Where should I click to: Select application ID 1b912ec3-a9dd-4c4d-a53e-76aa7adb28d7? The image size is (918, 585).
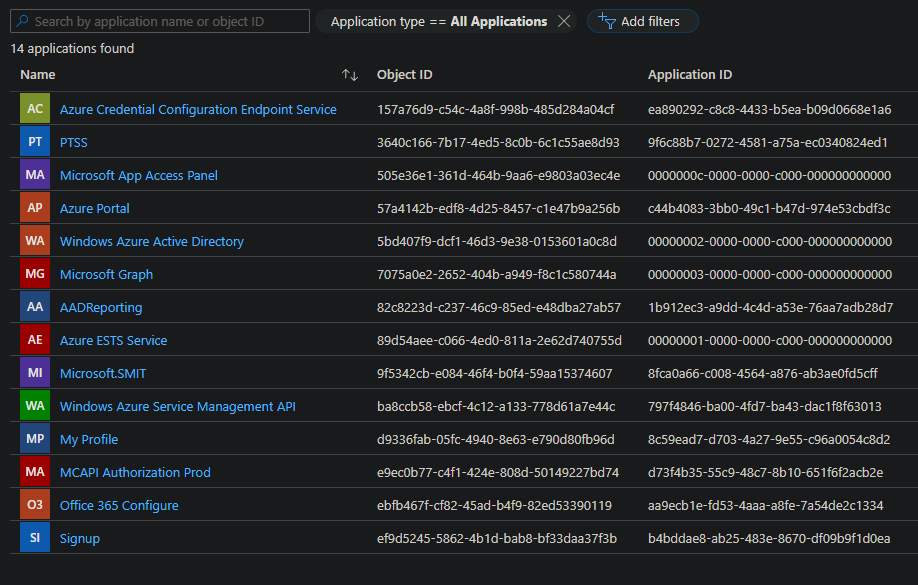coord(770,307)
